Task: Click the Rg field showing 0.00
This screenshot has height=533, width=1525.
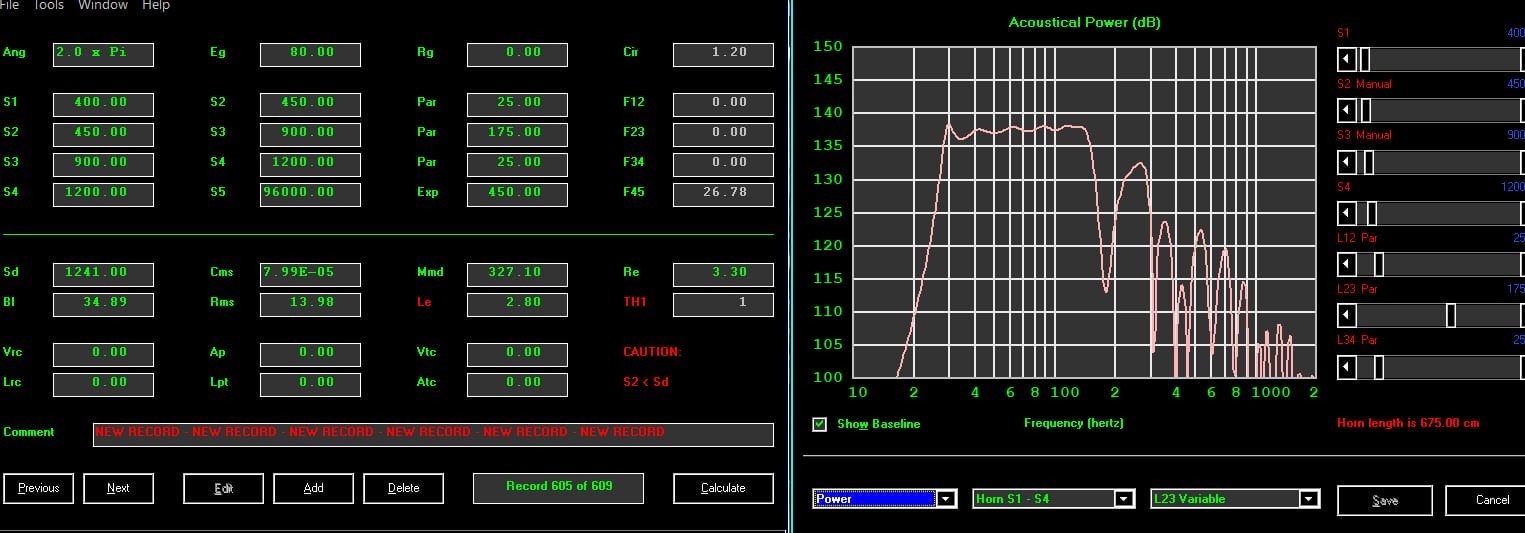Action: [517, 54]
